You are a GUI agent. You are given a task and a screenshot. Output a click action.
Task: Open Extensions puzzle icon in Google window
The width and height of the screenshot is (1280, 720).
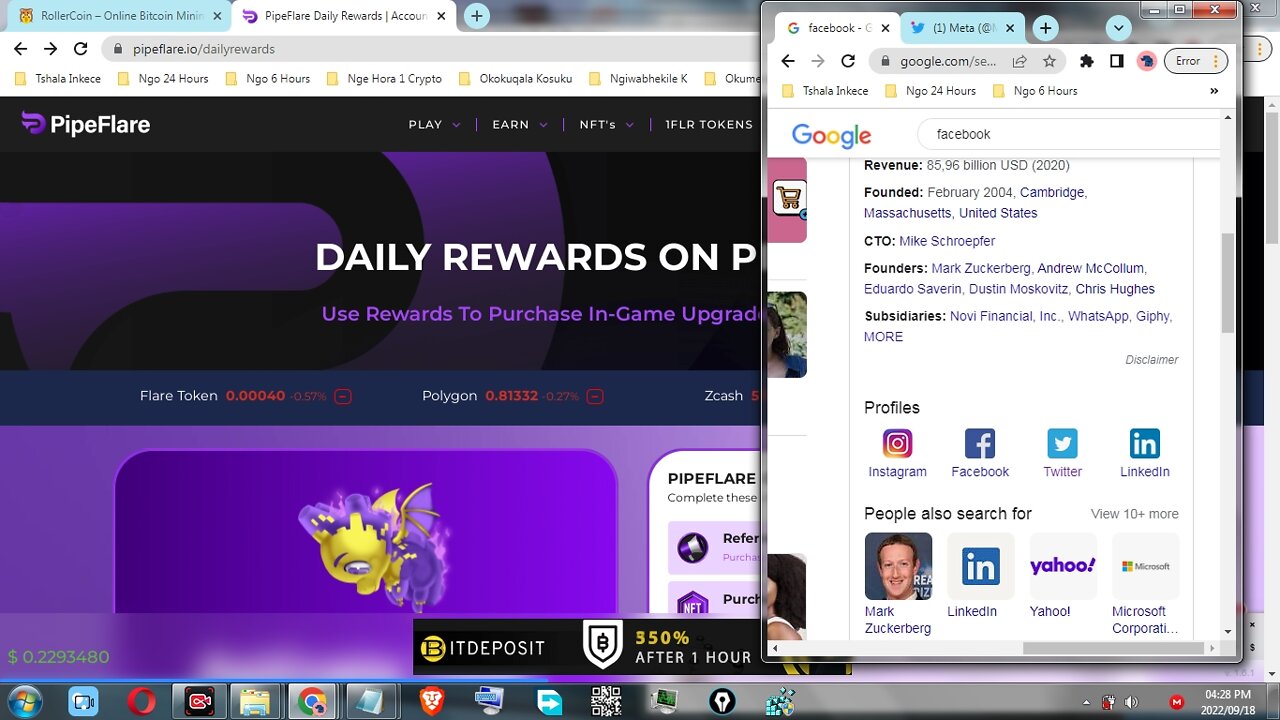click(1086, 61)
